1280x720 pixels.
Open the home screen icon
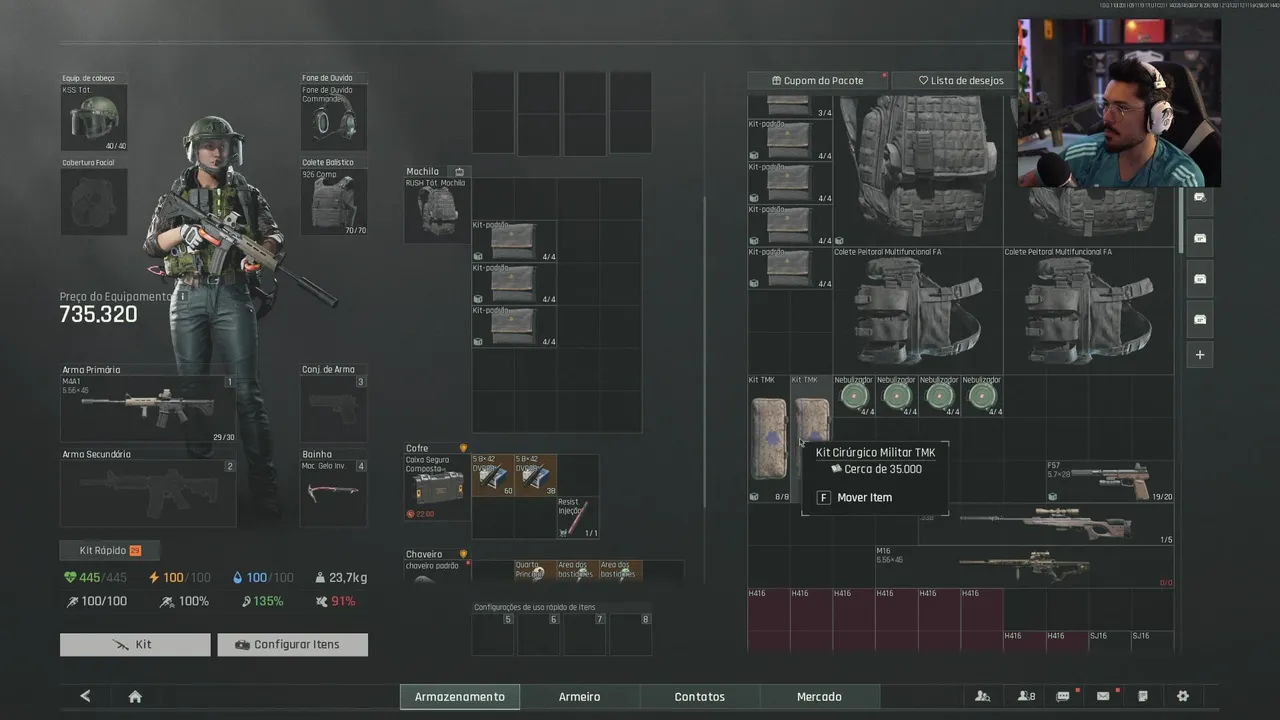[135, 697]
